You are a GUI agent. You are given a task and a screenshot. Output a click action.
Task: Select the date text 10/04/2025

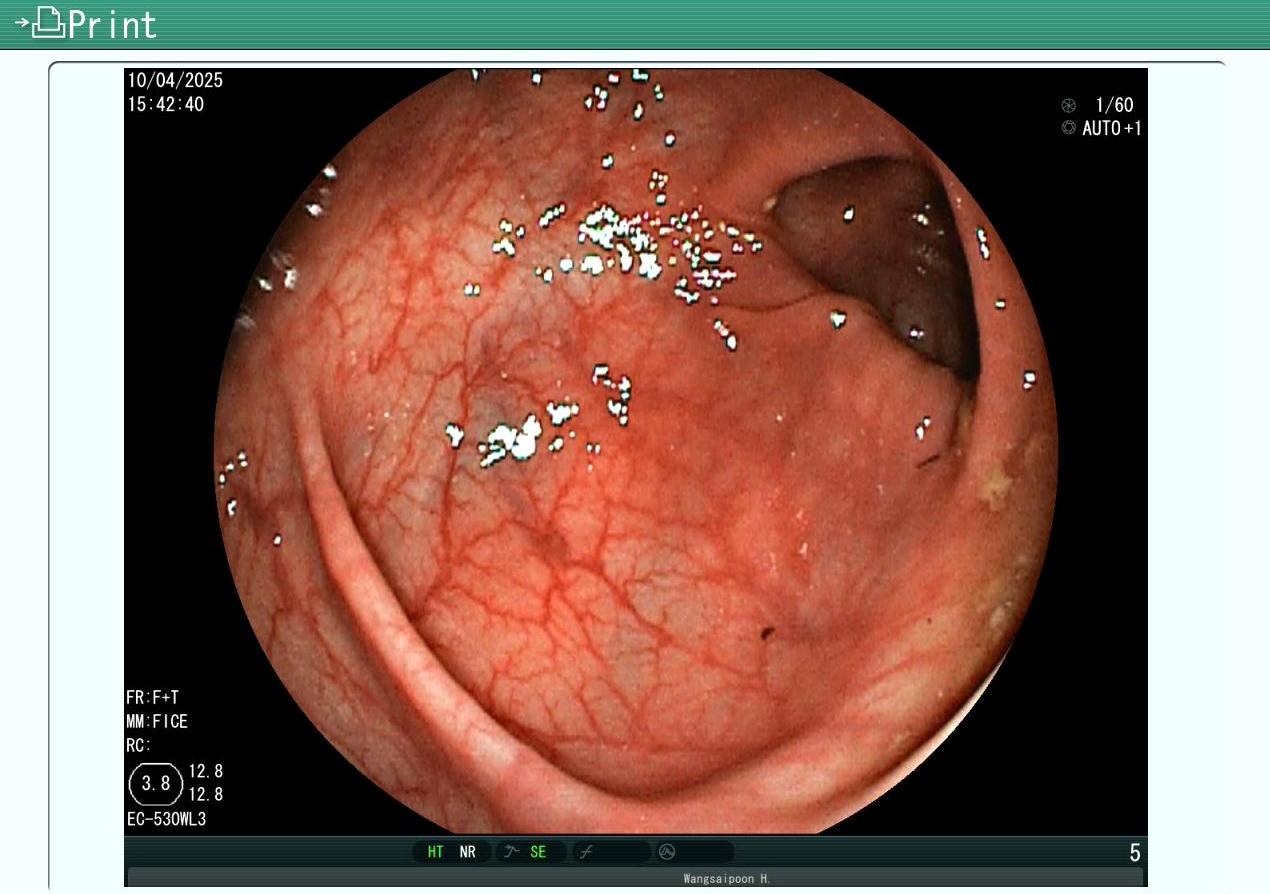click(x=175, y=80)
